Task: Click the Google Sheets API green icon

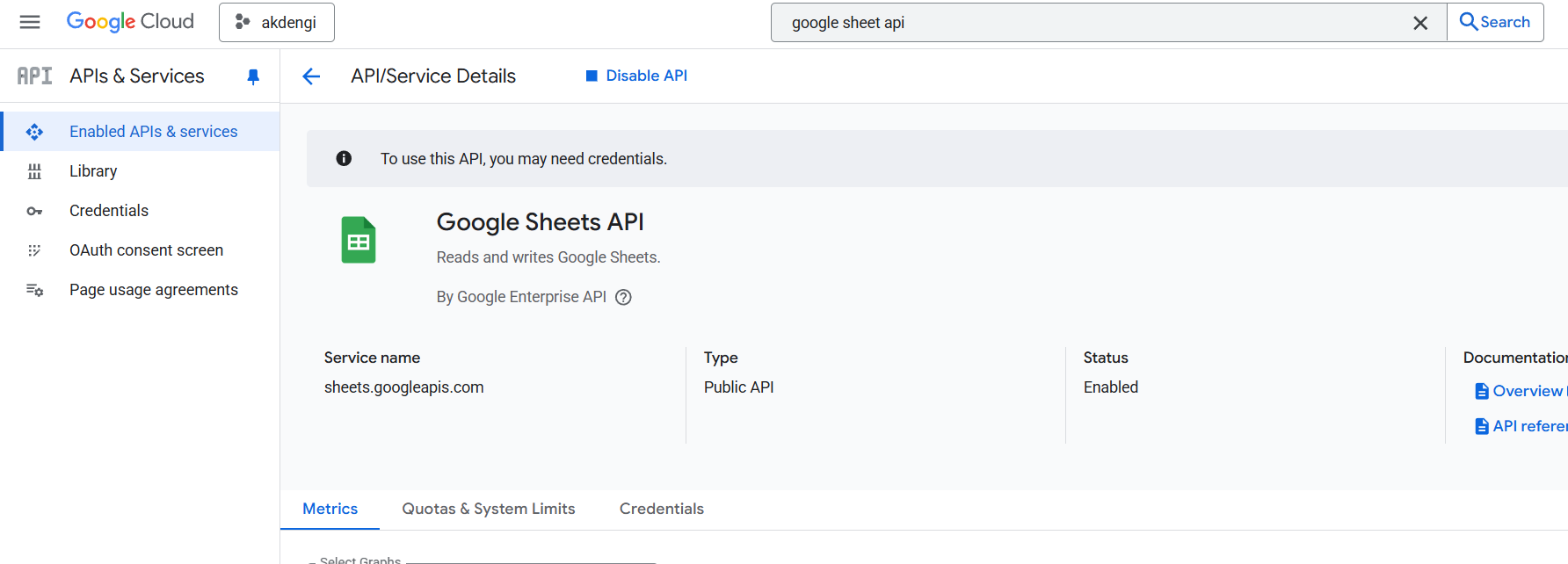Action: [x=359, y=240]
